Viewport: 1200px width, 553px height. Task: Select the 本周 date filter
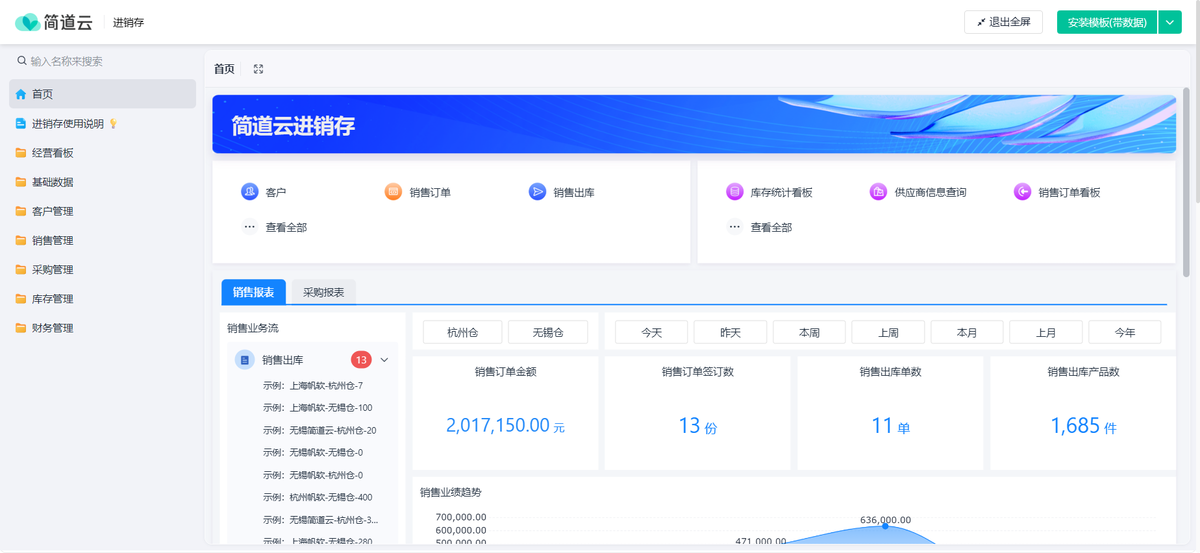[x=809, y=332]
